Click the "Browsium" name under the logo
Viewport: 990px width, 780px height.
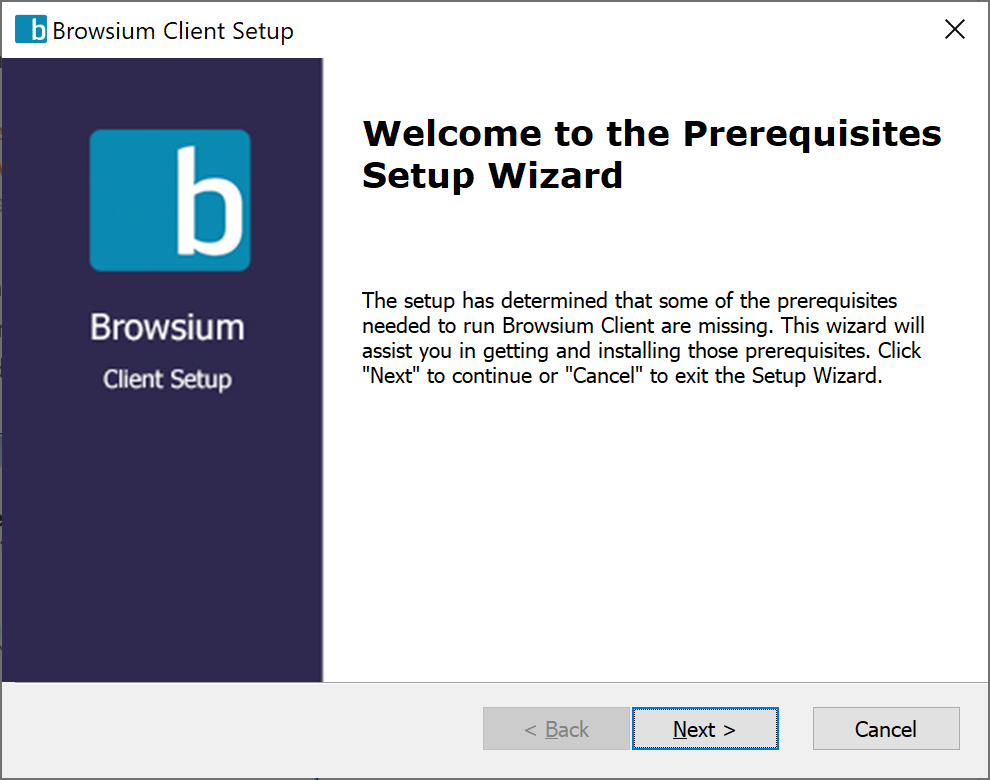click(167, 327)
